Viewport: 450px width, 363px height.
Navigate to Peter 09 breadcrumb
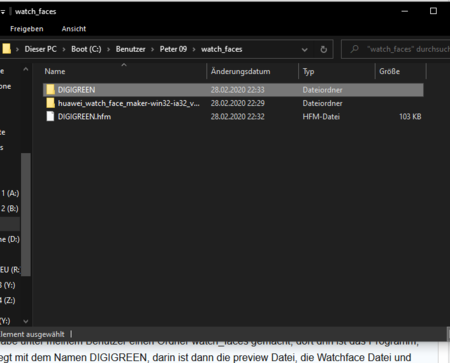click(173, 49)
